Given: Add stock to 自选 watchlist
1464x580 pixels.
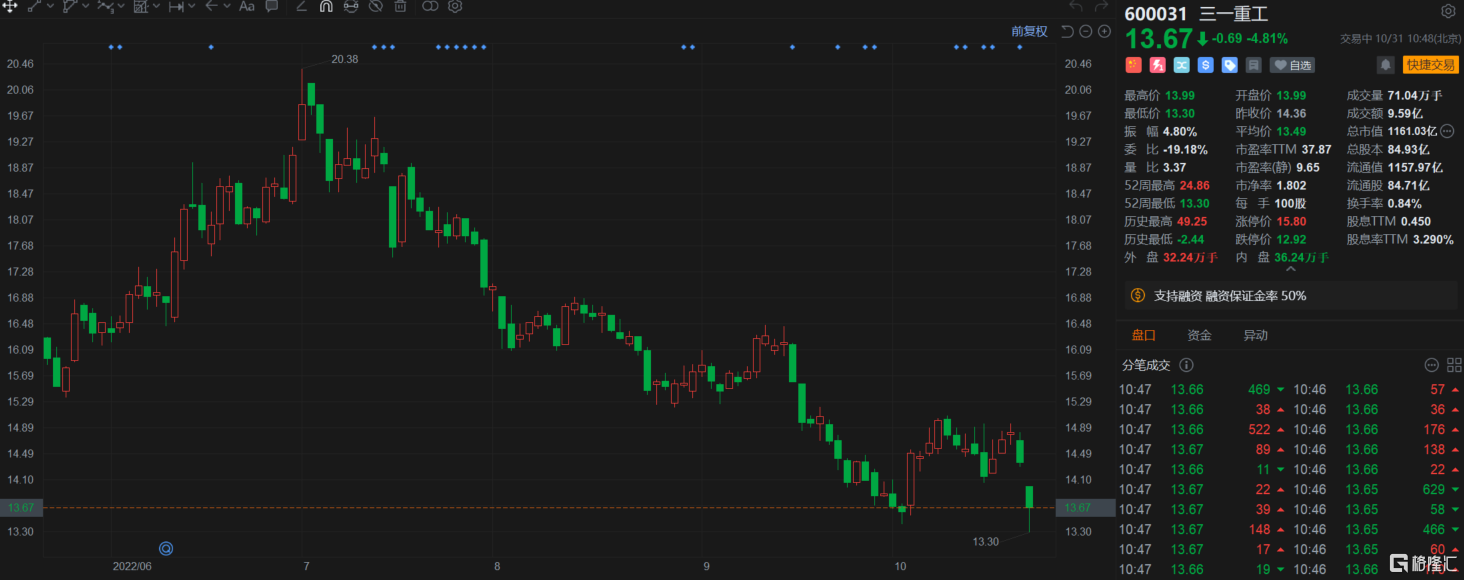Looking at the screenshot, I should 1293,65.
